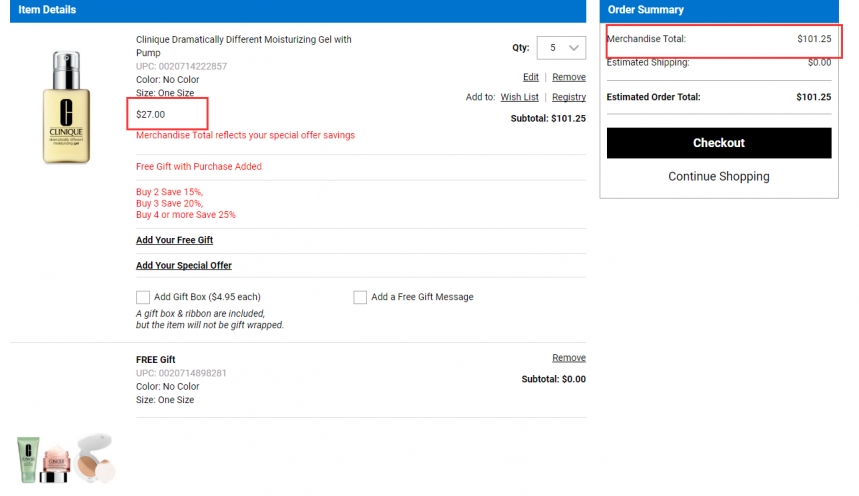This screenshot has height=496, width=859.
Task: Open Add Your Free Gift link
Action: pyautogui.click(x=174, y=240)
